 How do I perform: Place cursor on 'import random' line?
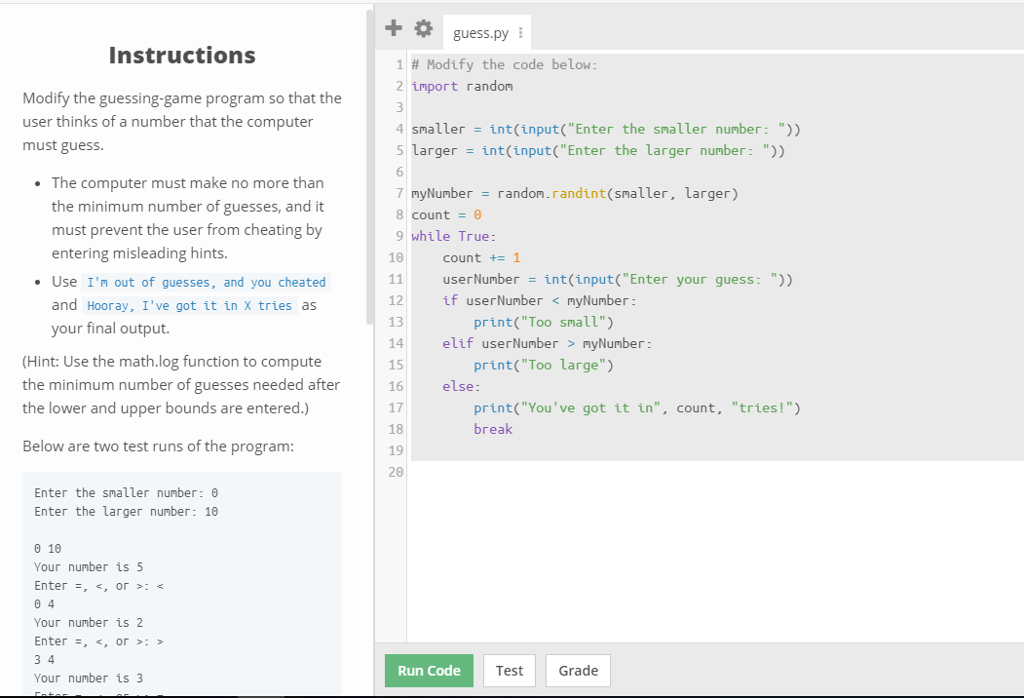click(x=462, y=86)
